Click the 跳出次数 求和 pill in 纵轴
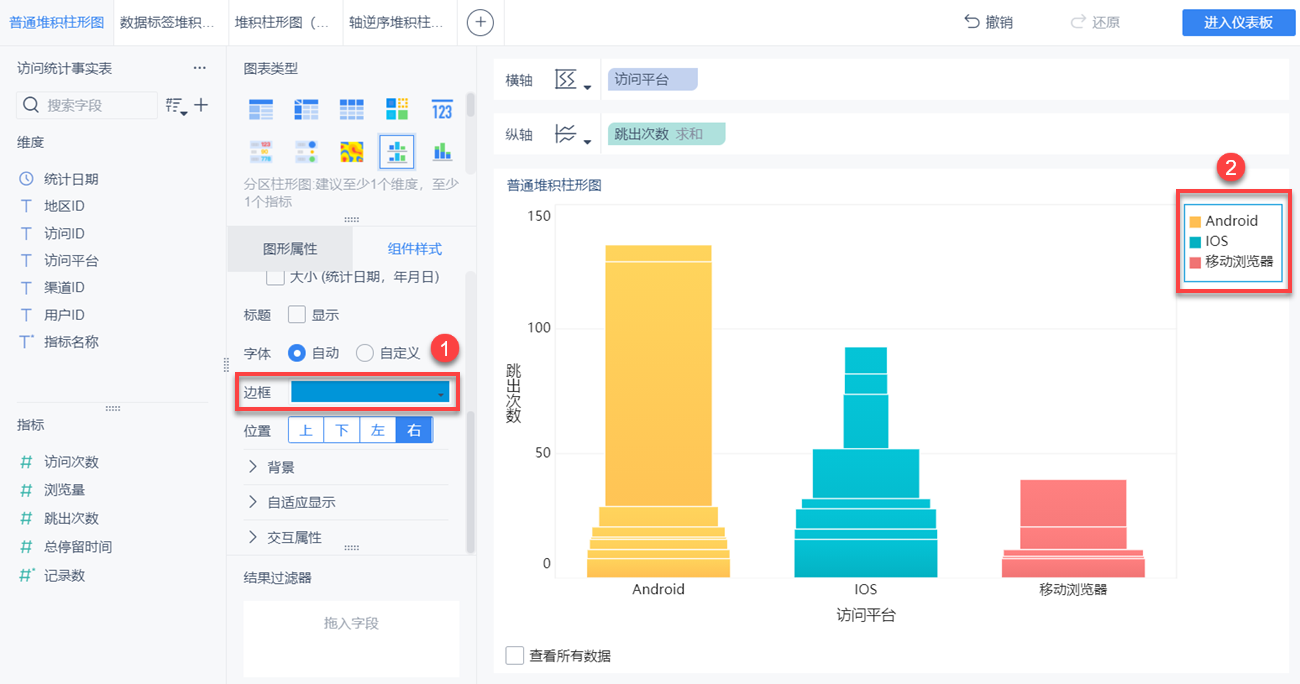1300x684 pixels. tap(666, 134)
